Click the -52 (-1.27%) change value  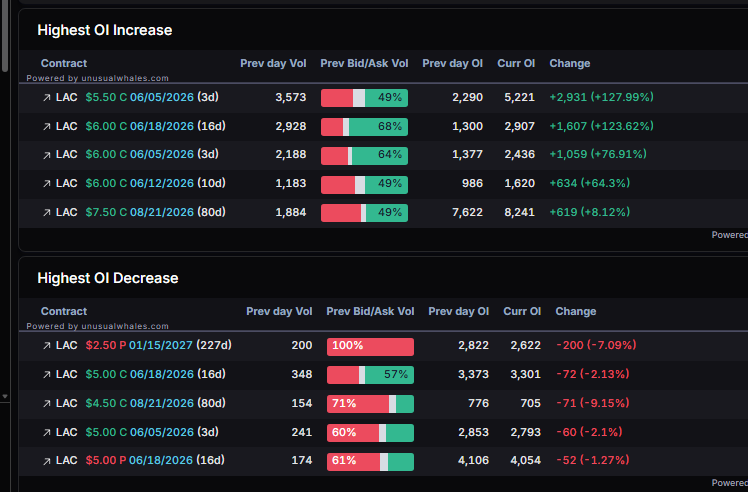592,461
